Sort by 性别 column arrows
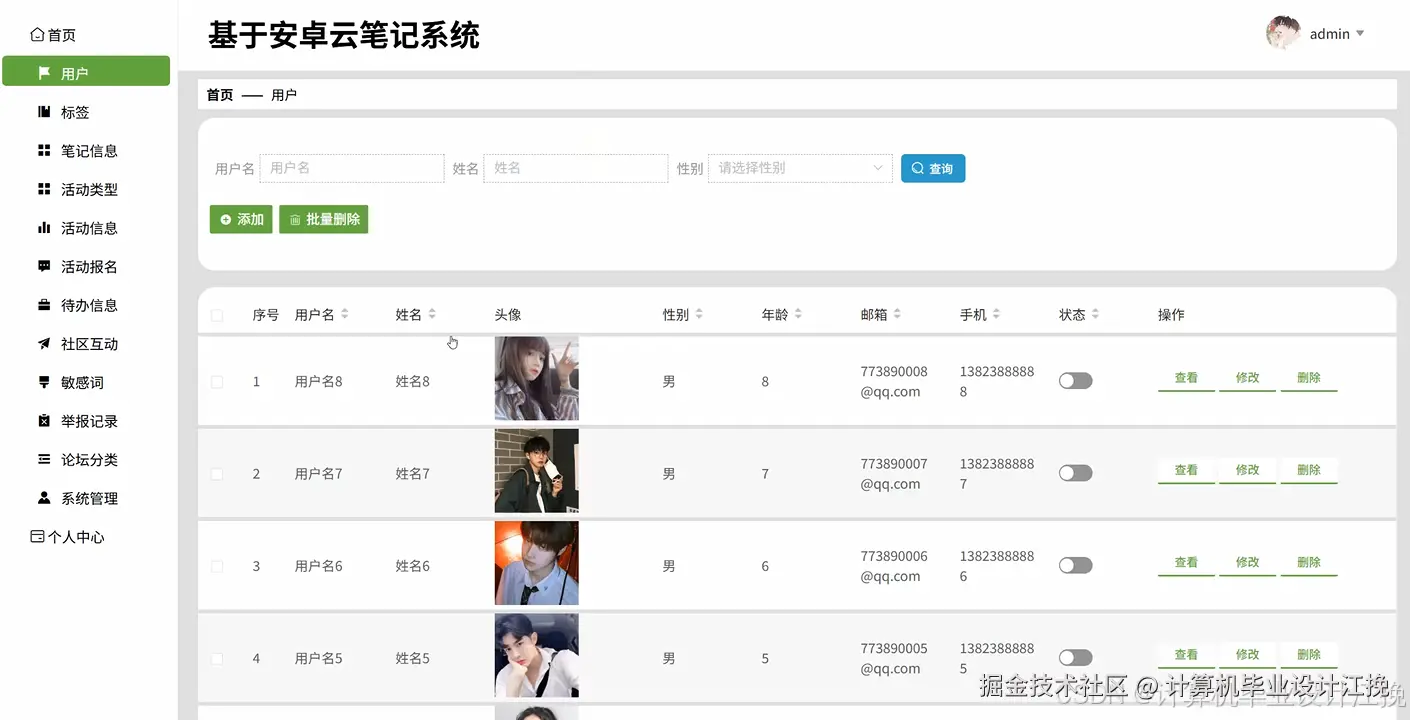 699,314
